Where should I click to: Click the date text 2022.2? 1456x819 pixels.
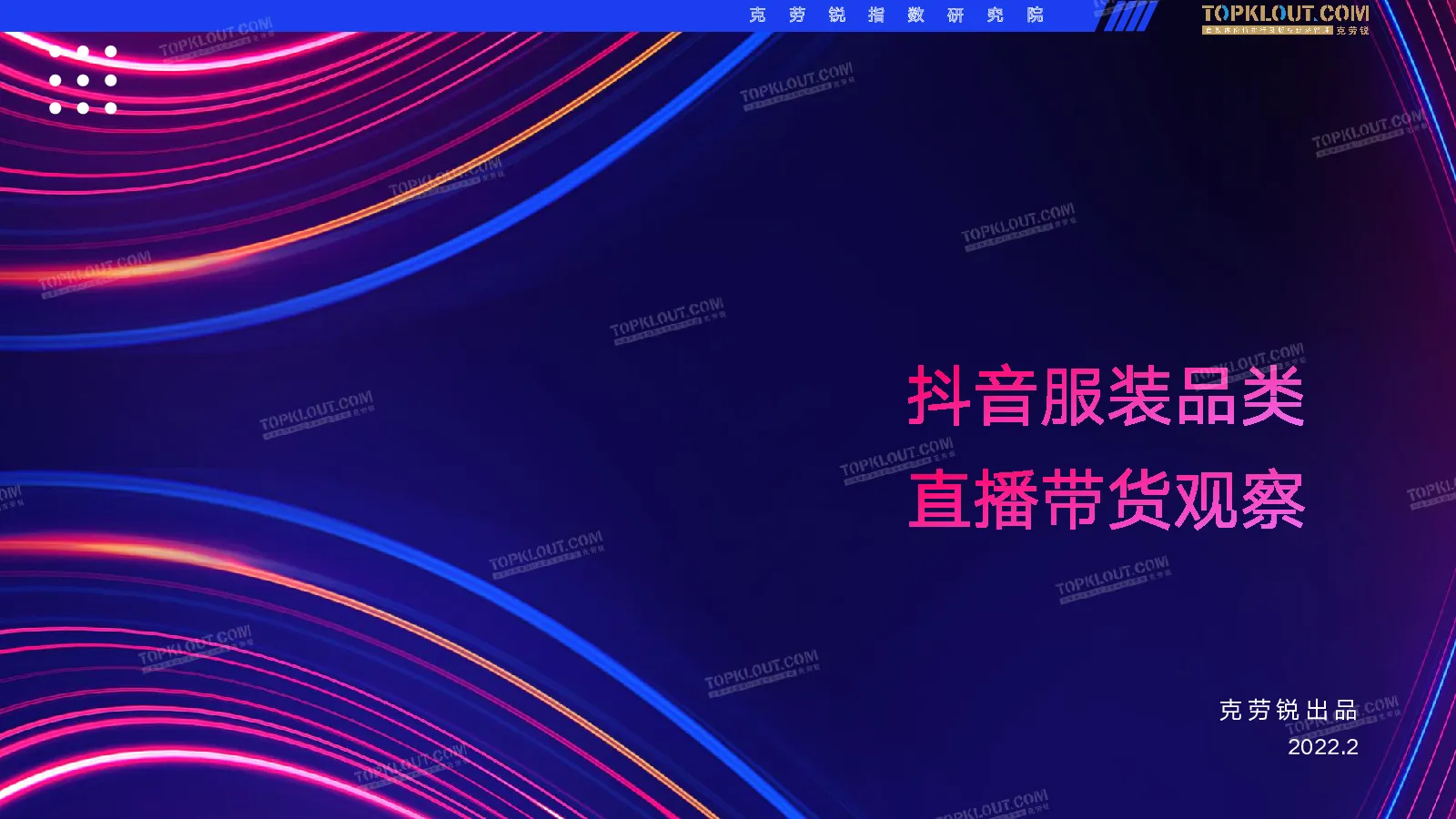click(1323, 747)
